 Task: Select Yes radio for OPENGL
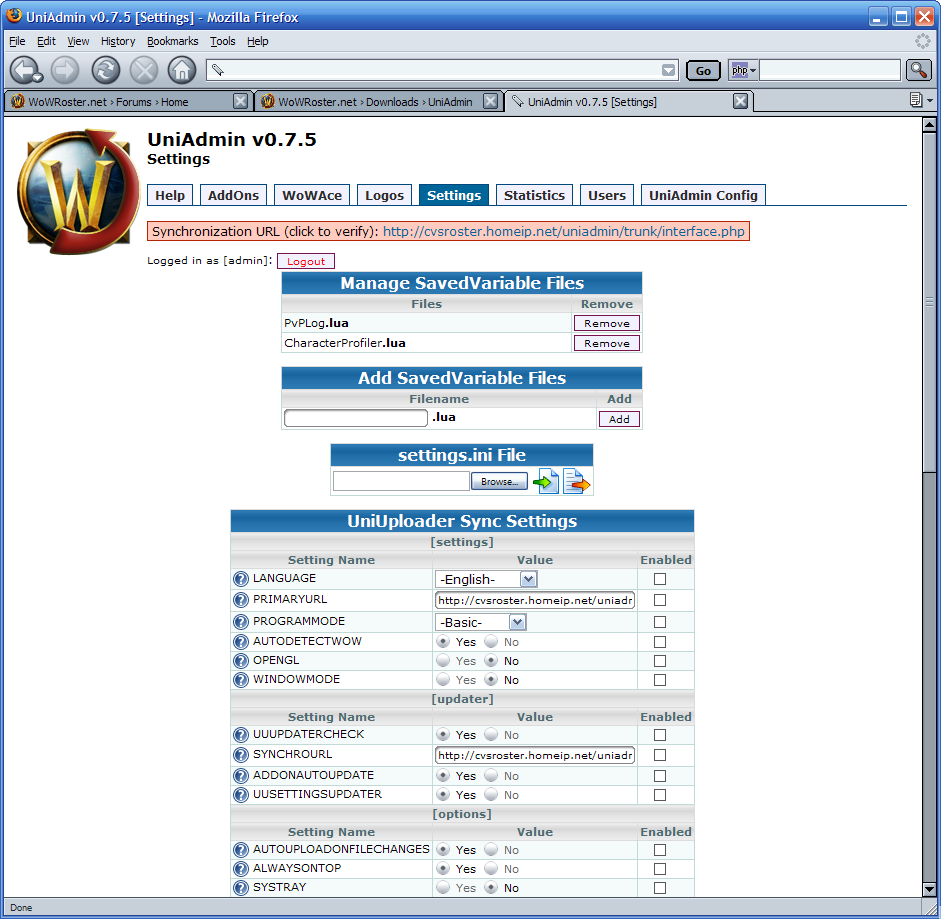pyautogui.click(x=443, y=660)
